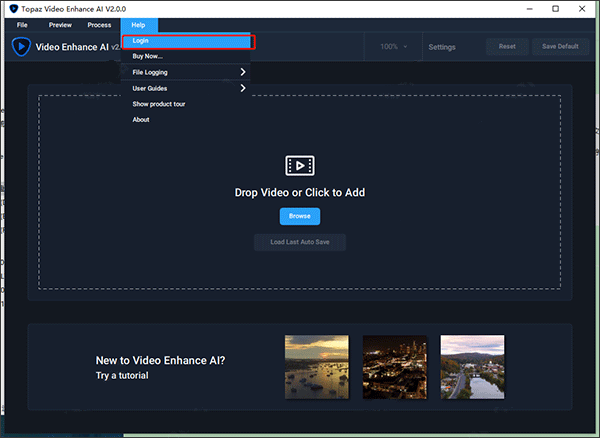
Task: Open the Process menu
Action: click(x=99, y=25)
